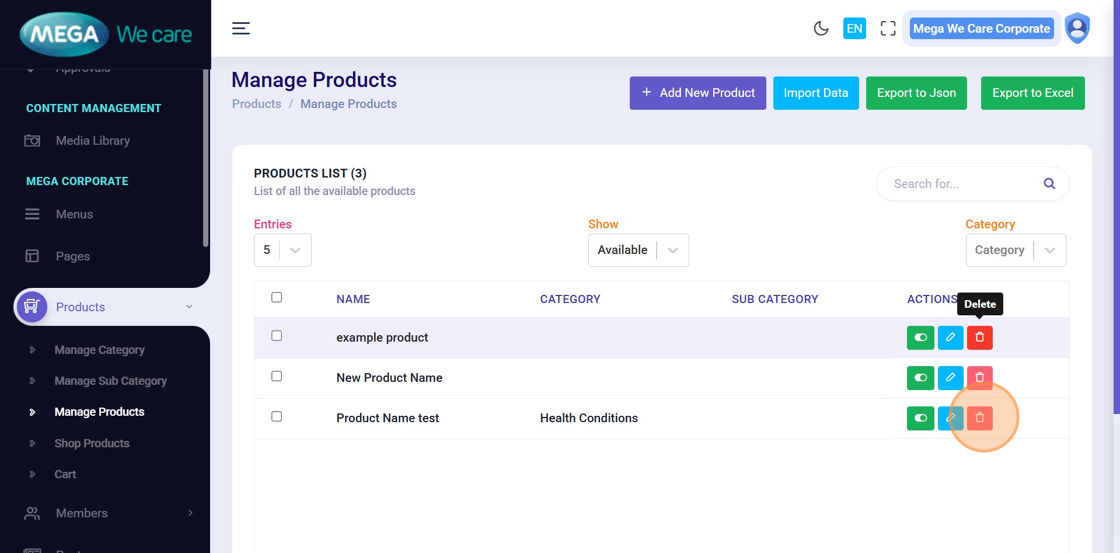Click the hamburger menu toggle icon
Screen dimensions: 1120x553
(x=241, y=28)
